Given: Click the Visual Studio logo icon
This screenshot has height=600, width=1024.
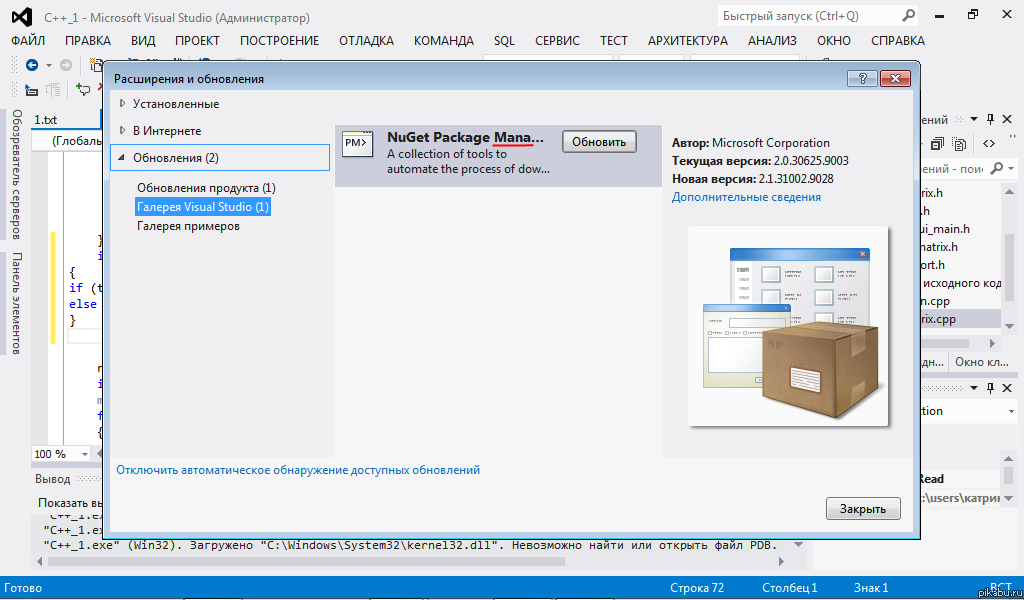Looking at the screenshot, I should pos(21,17).
